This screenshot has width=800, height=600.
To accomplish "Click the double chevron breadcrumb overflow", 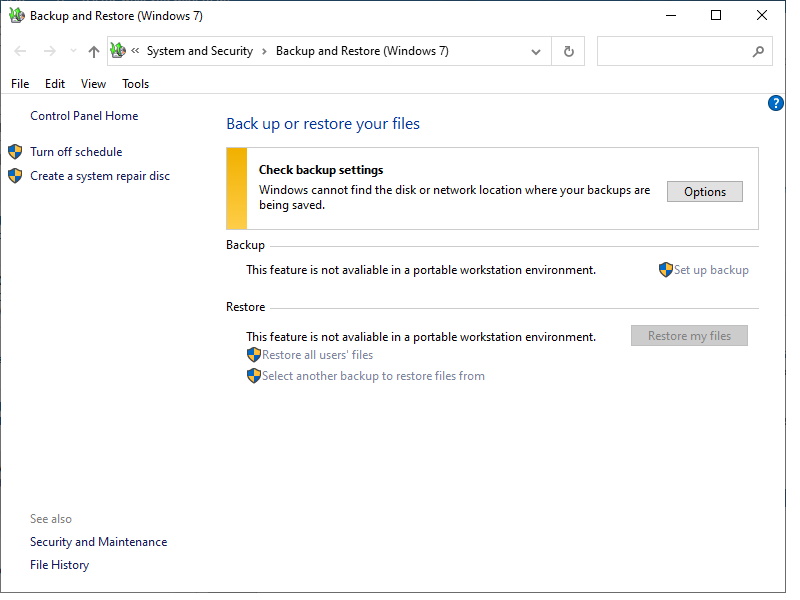I will [135, 51].
